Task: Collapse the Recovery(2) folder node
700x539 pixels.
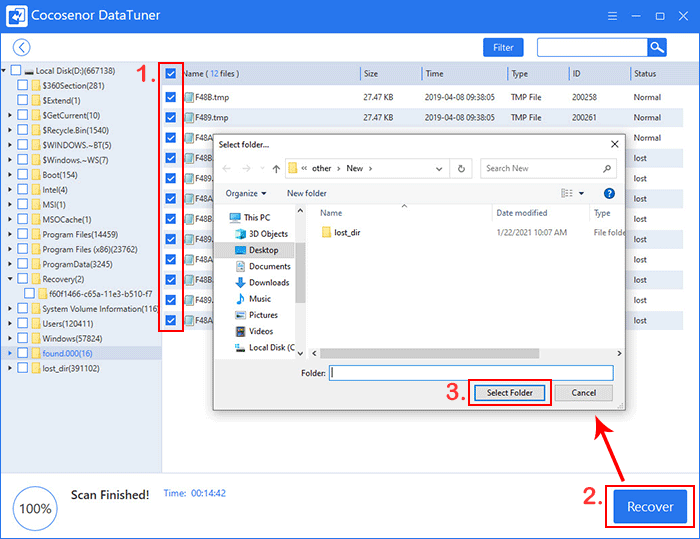Action: tap(10, 279)
